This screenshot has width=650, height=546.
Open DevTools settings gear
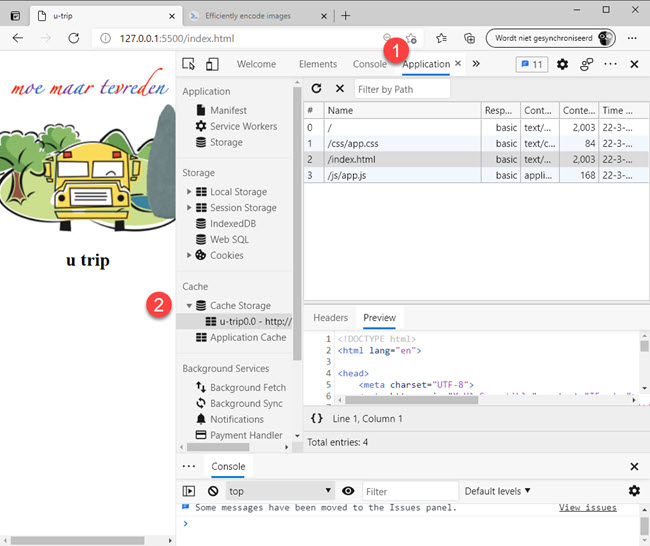562,64
